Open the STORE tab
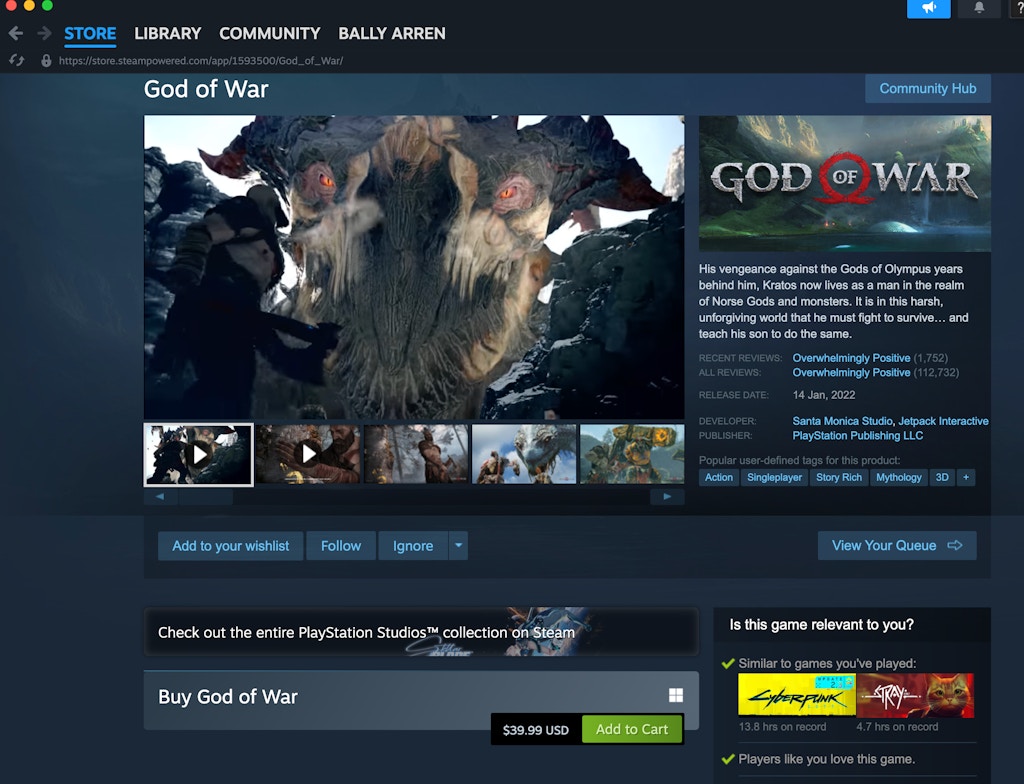The image size is (1024, 784). 90,33
